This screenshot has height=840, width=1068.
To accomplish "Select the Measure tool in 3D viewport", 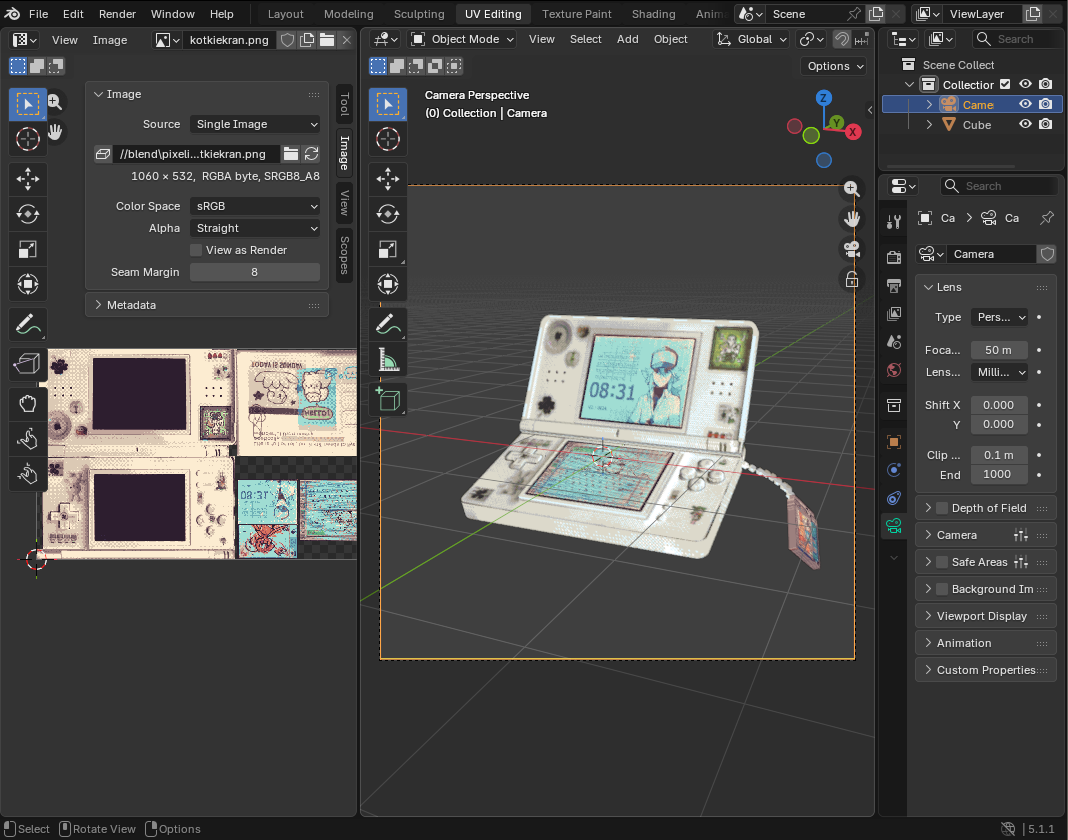I will tap(388, 360).
